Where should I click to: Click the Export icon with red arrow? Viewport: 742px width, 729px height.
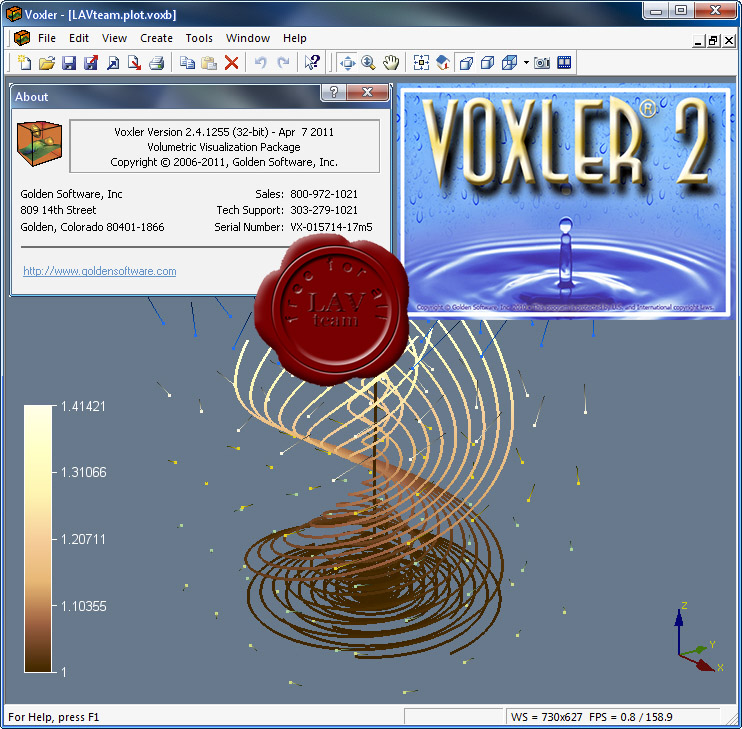coord(134,62)
